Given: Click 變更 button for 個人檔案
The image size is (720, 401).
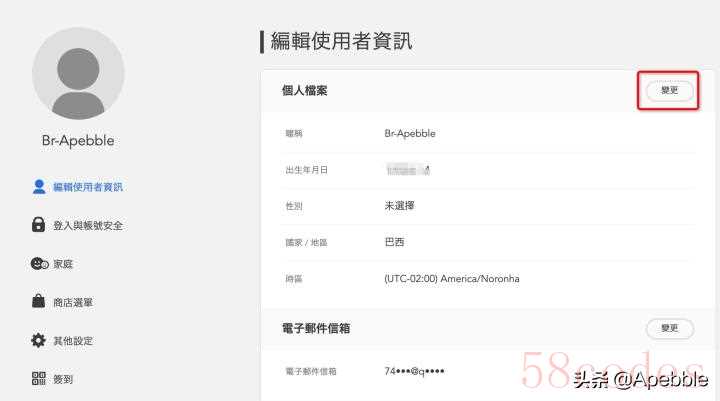Looking at the screenshot, I should coord(669,90).
